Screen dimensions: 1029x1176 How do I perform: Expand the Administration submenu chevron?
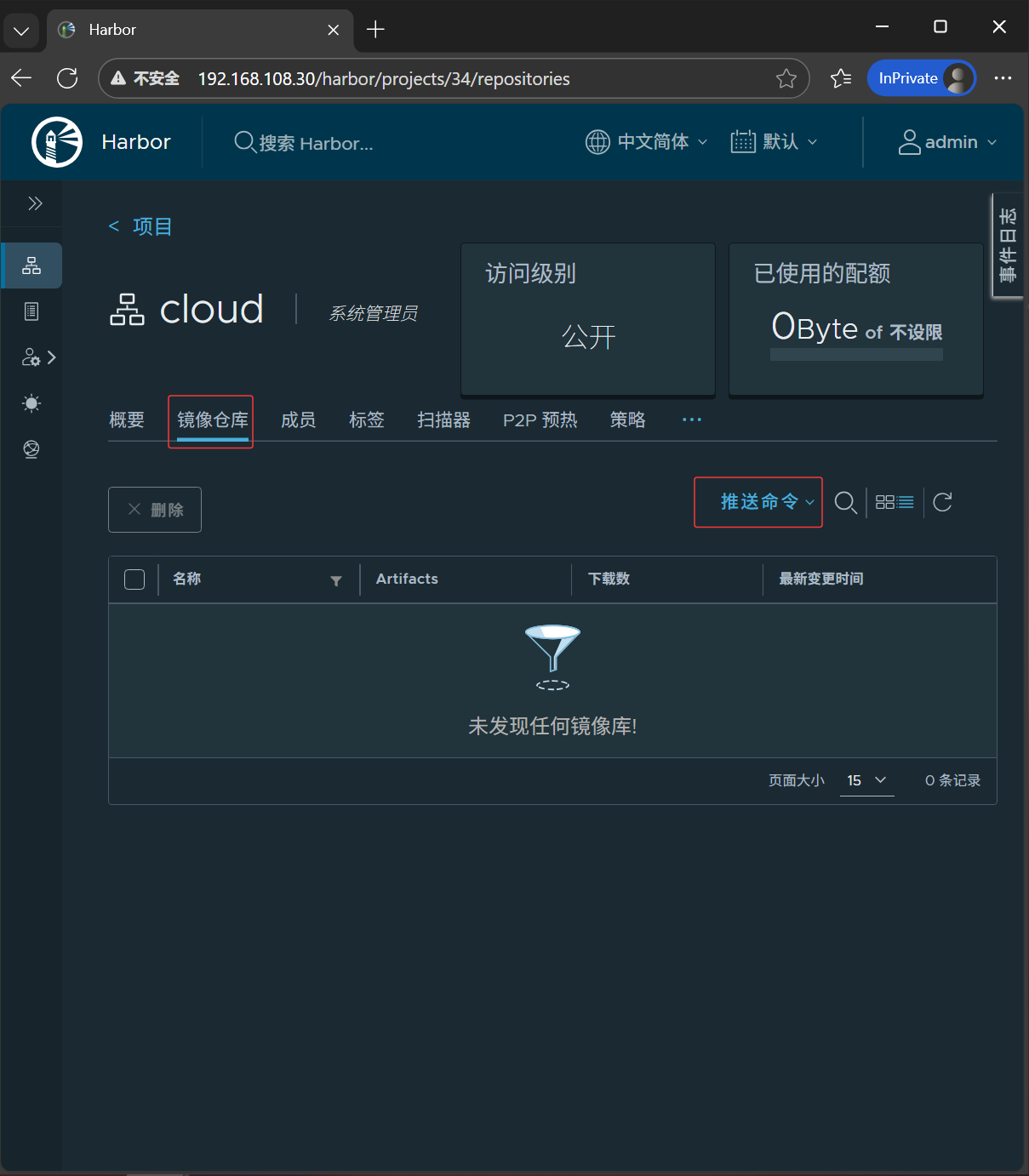click(x=52, y=357)
